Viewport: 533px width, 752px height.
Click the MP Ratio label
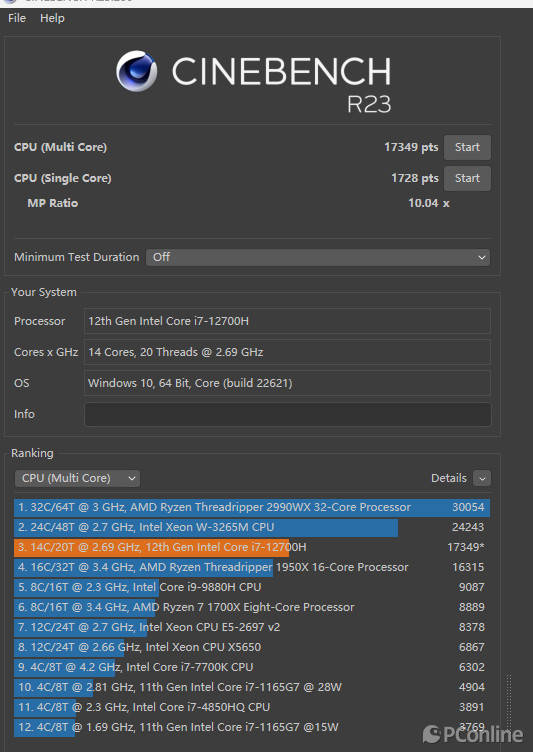(53, 203)
